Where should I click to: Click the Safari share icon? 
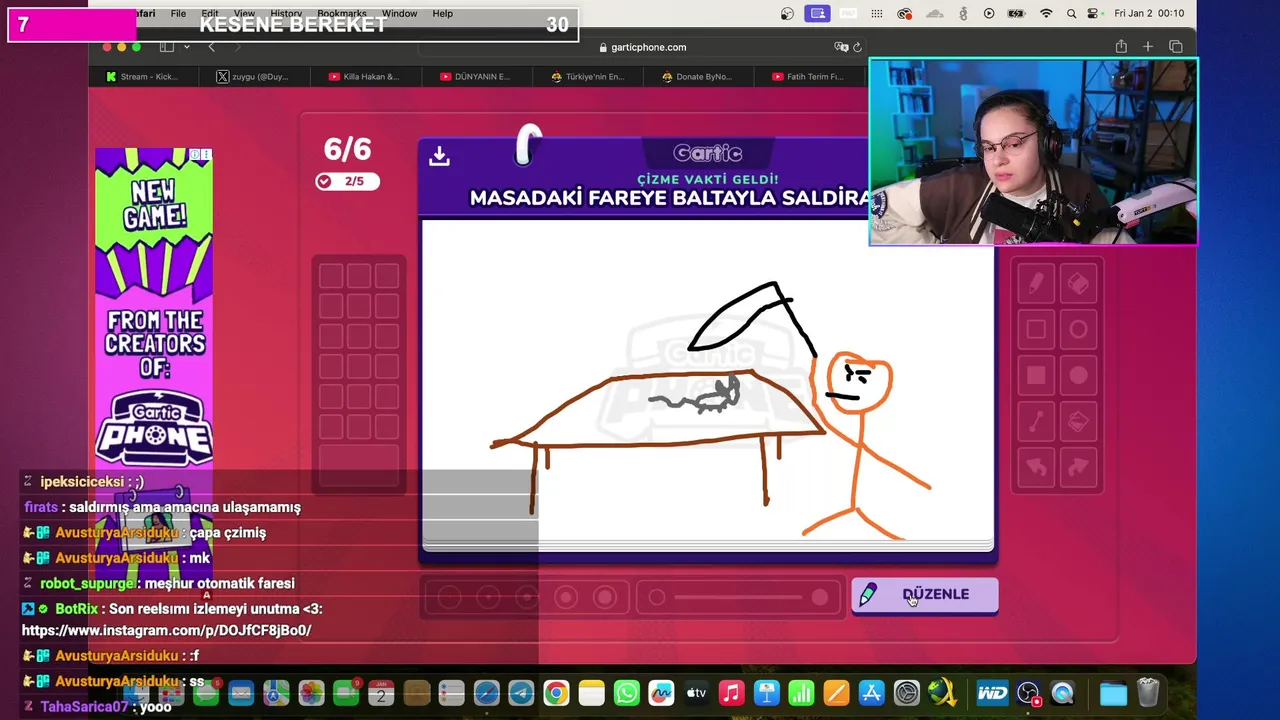(x=1121, y=47)
